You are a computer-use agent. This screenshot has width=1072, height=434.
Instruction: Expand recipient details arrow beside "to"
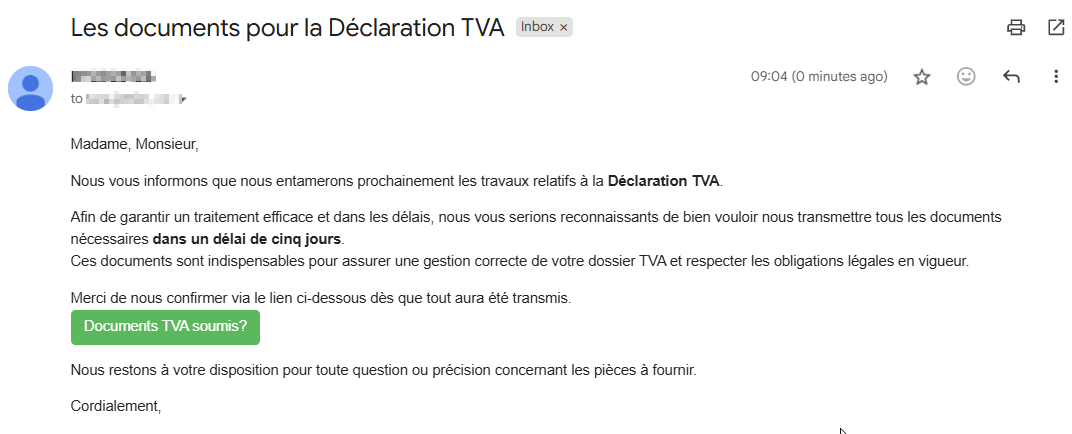pos(183,100)
